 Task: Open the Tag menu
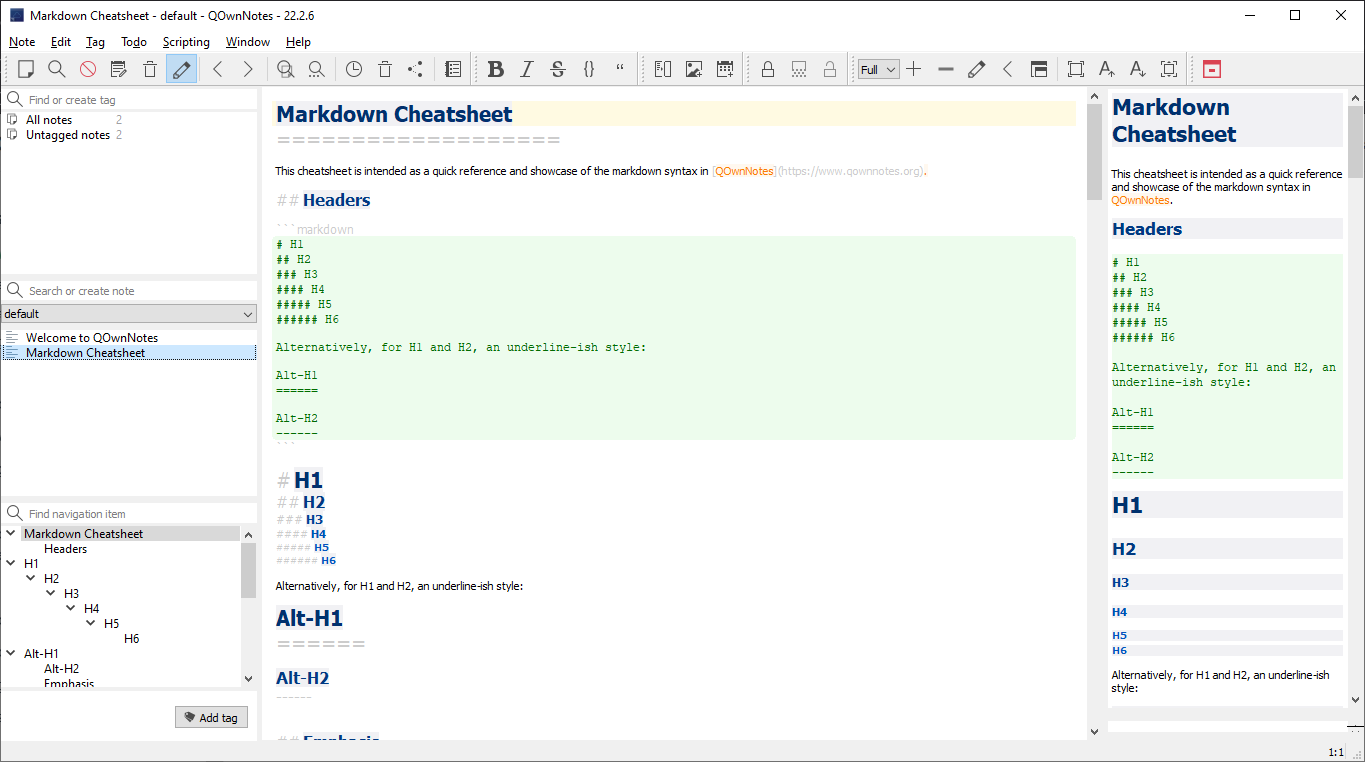coord(95,42)
